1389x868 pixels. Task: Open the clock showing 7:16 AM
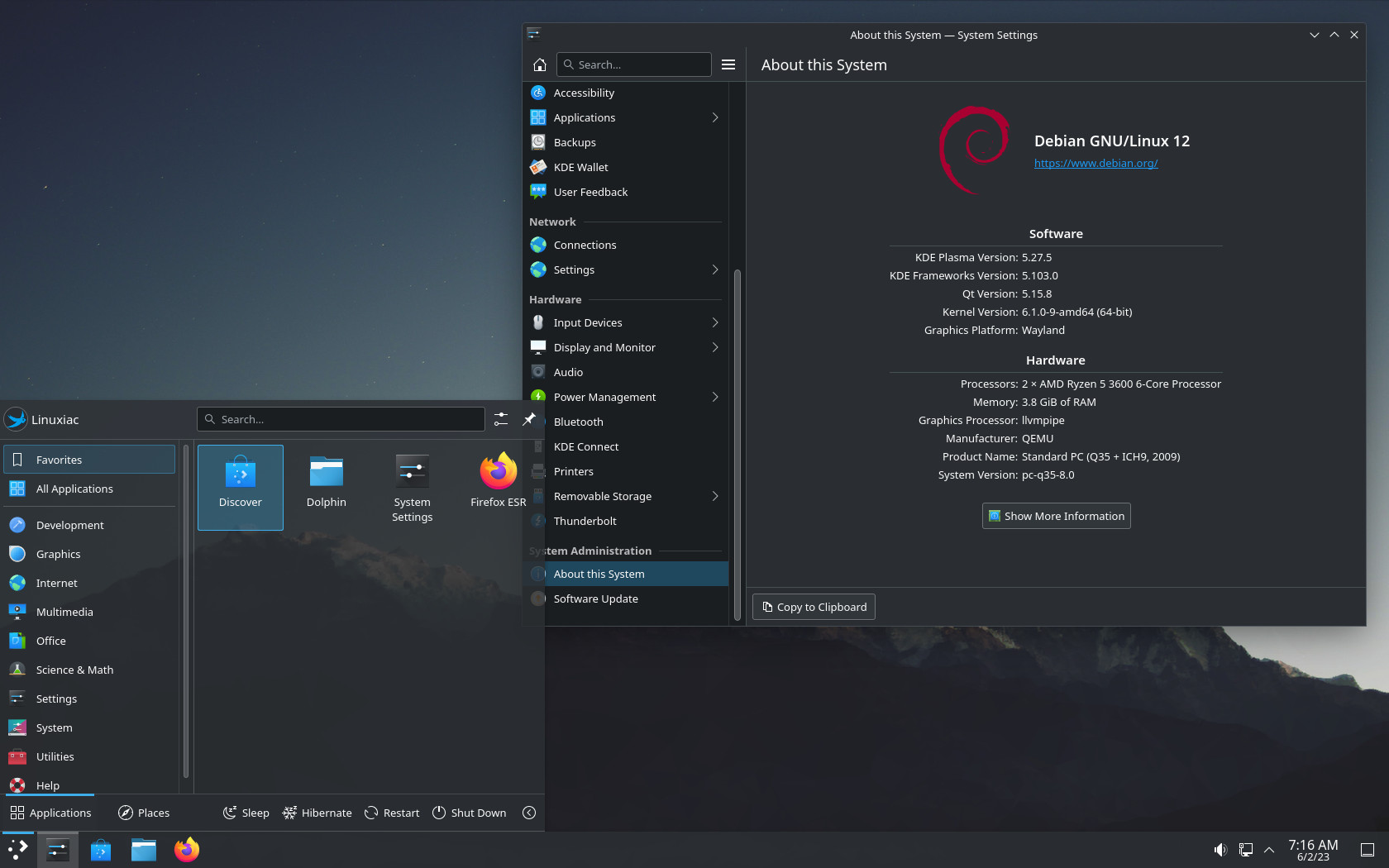tap(1313, 850)
